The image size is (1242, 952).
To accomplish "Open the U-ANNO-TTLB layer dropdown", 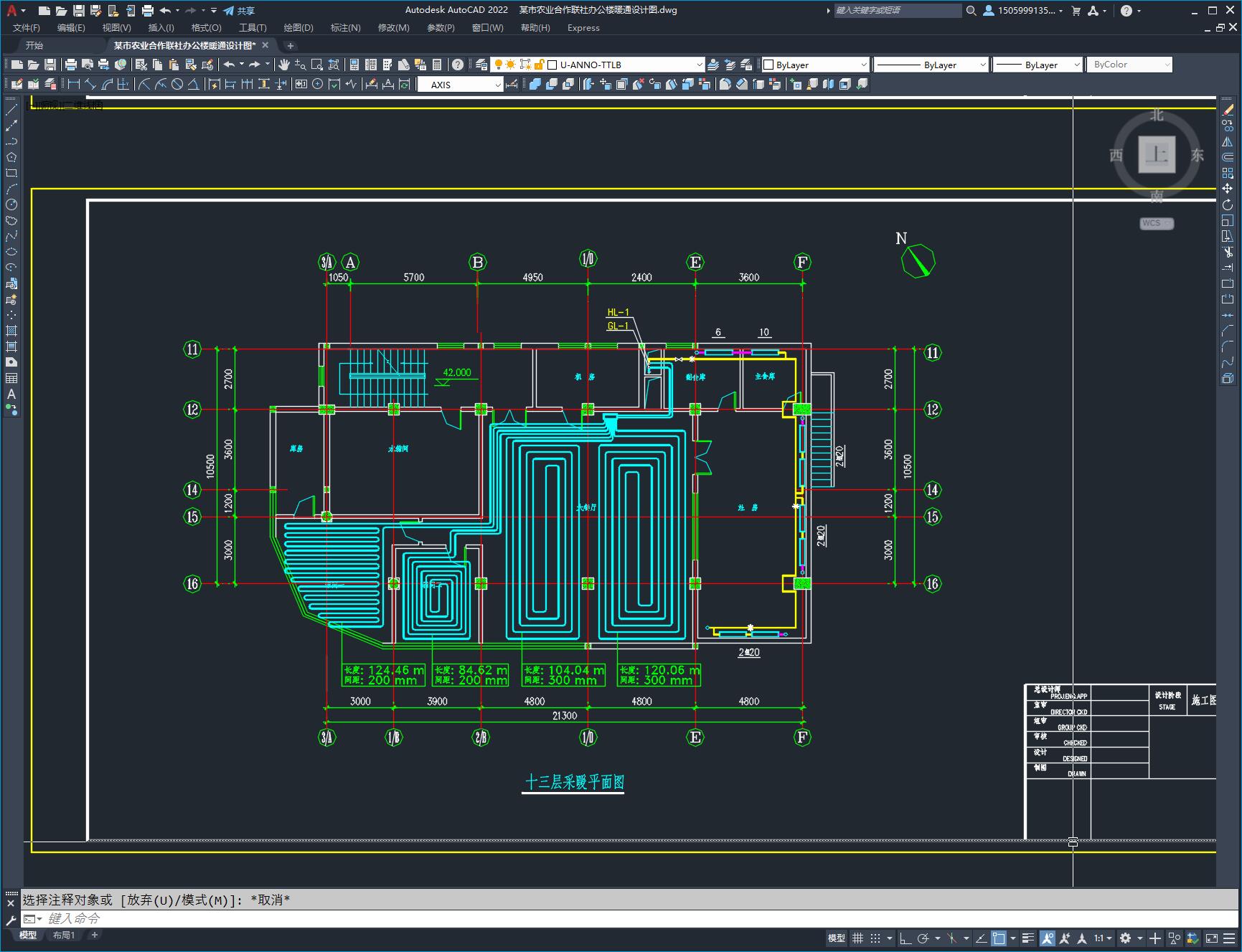I will point(699,65).
